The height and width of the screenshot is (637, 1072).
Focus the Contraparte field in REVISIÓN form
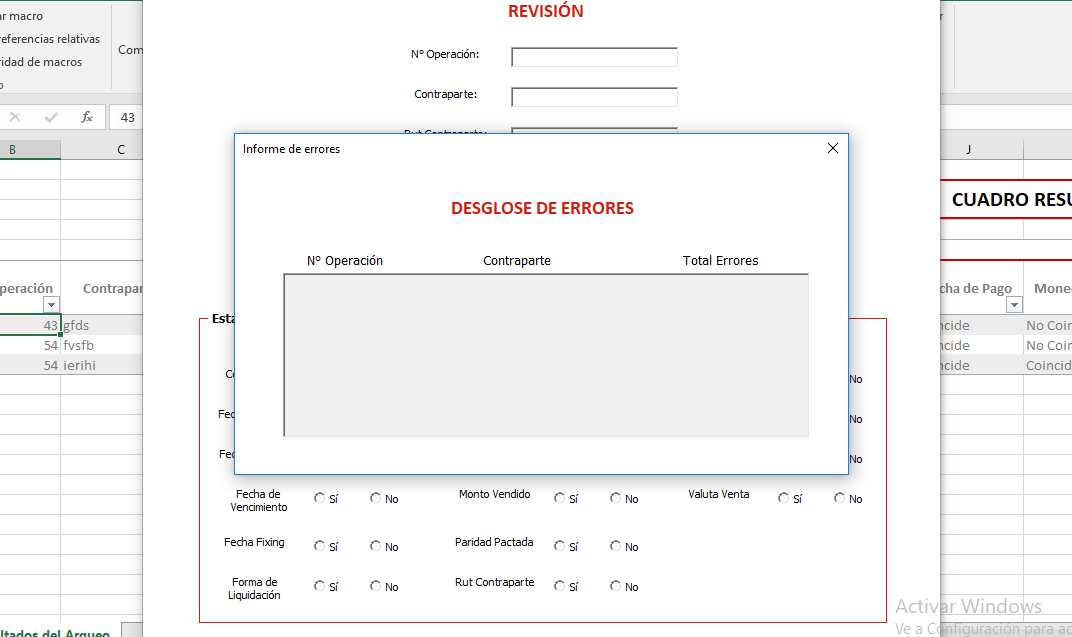594,97
